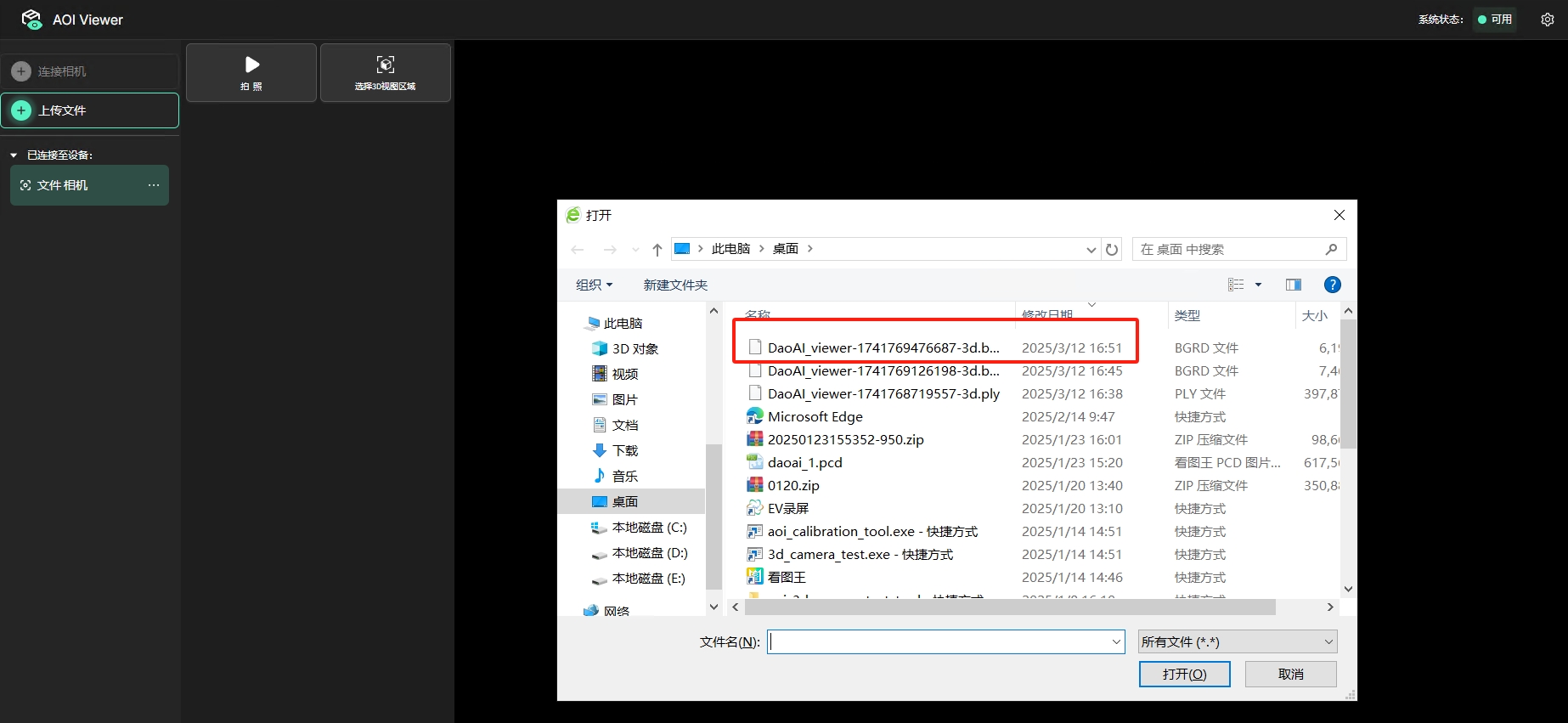Click the horizontal scrollbar of file list
The width and height of the screenshot is (1568, 723).
(1009, 607)
